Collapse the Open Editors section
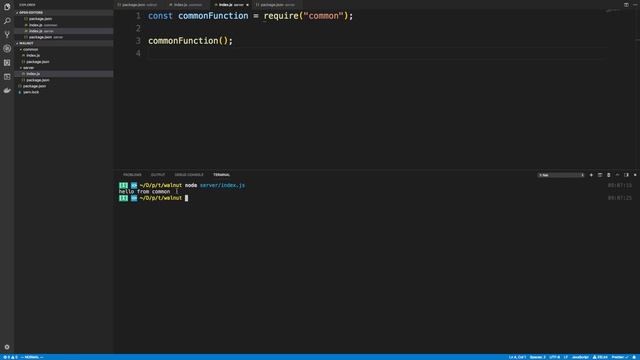 tap(64, 13)
